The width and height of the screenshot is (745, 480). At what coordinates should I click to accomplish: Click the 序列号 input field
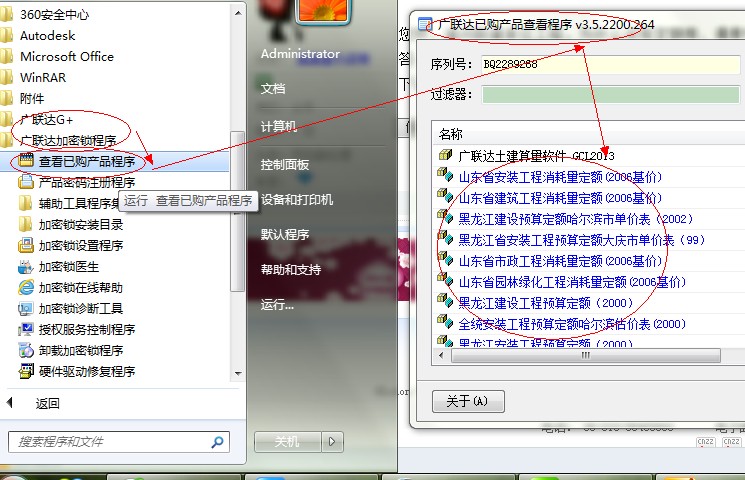click(611, 64)
